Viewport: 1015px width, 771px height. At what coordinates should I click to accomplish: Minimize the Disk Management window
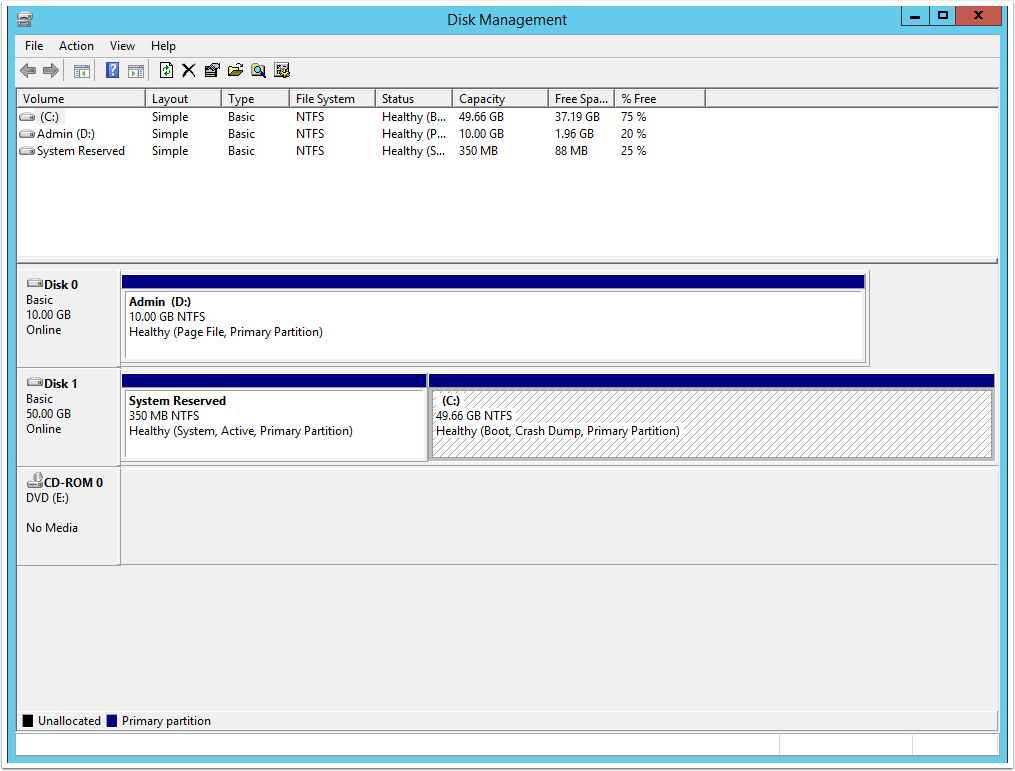click(915, 16)
